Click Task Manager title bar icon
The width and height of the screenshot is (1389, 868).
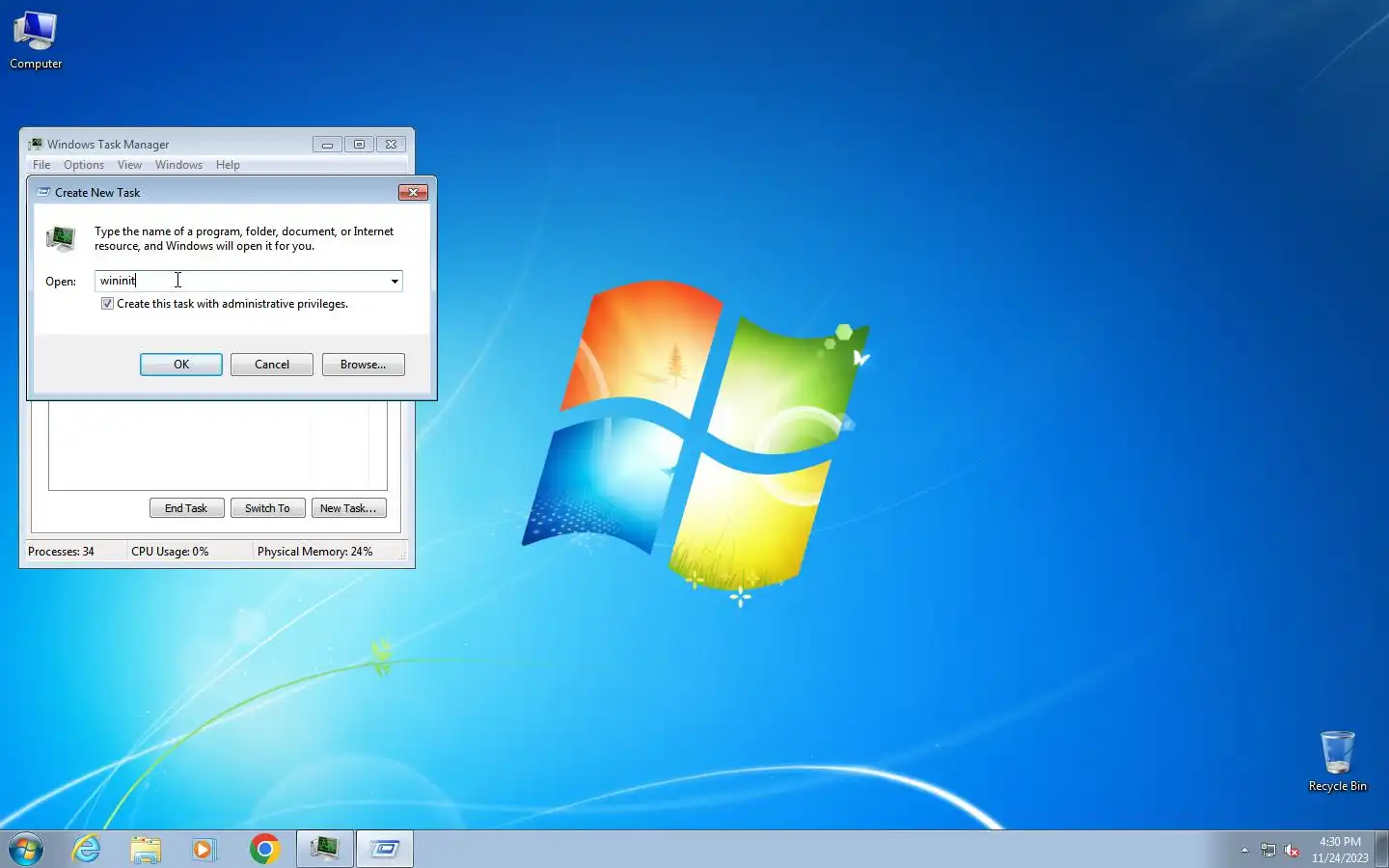36,144
